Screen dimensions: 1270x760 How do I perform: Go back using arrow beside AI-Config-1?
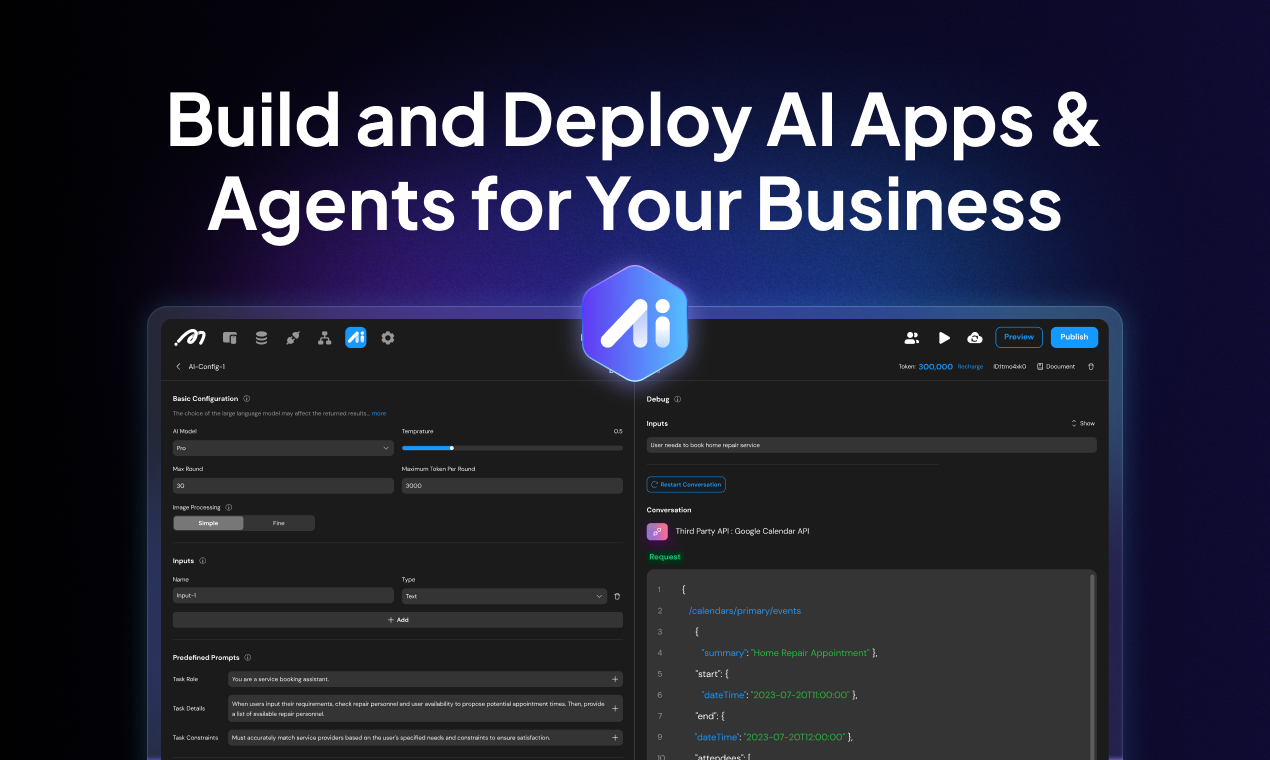179,367
